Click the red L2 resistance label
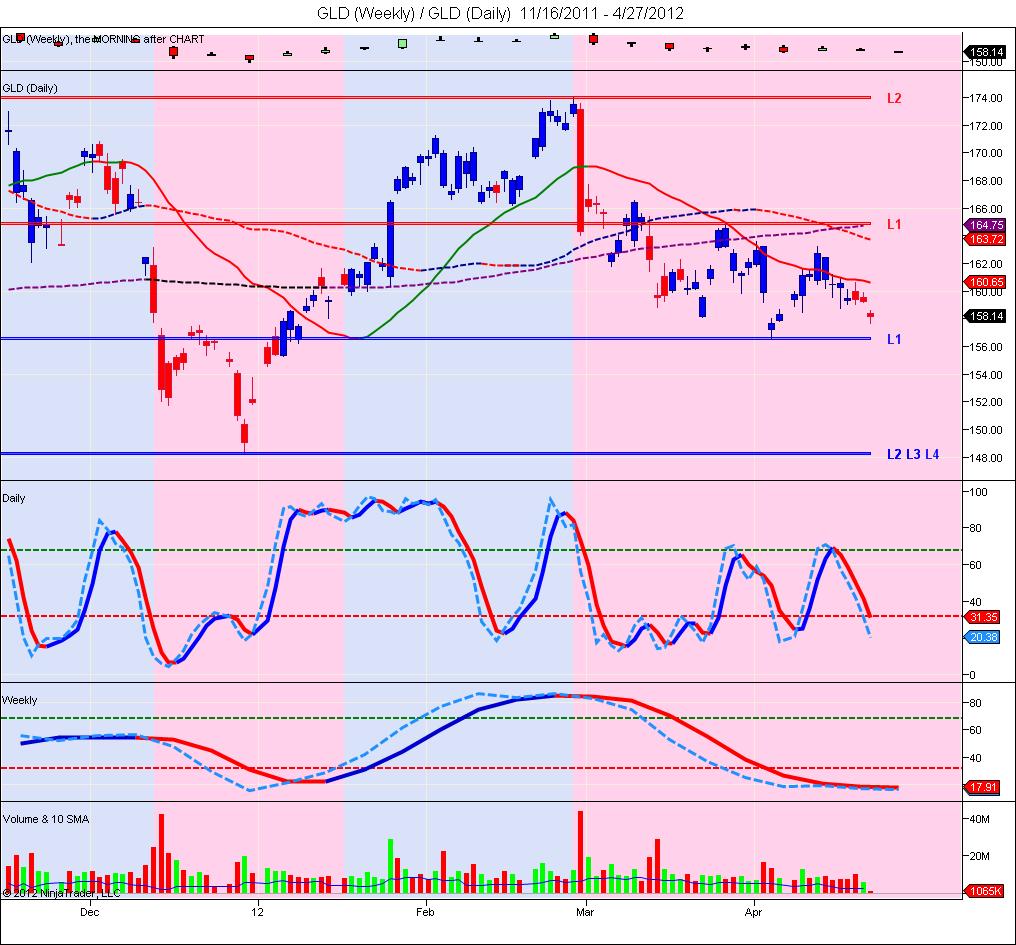Viewport: 1016px width, 945px height. (894, 98)
